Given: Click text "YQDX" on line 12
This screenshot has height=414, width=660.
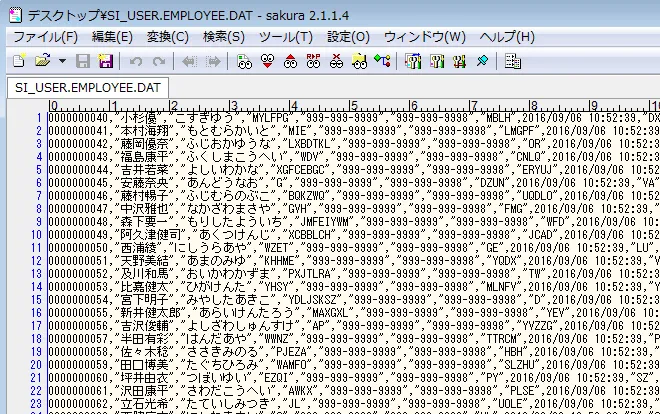Looking at the screenshot, I should tap(505, 261).
